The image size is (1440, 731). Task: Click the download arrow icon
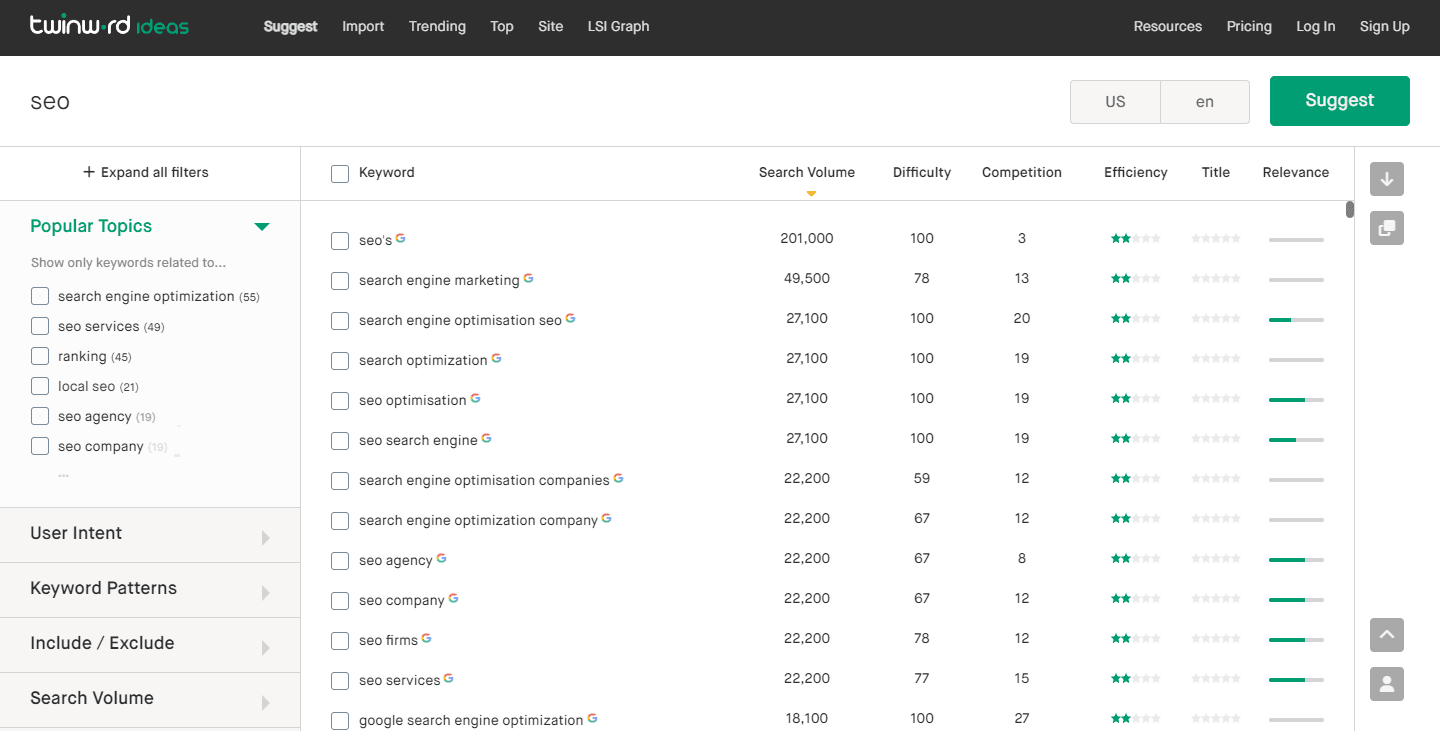pyautogui.click(x=1387, y=179)
